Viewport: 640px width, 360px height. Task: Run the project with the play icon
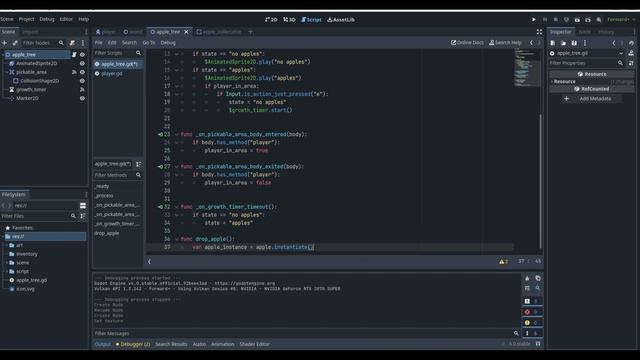click(533, 20)
